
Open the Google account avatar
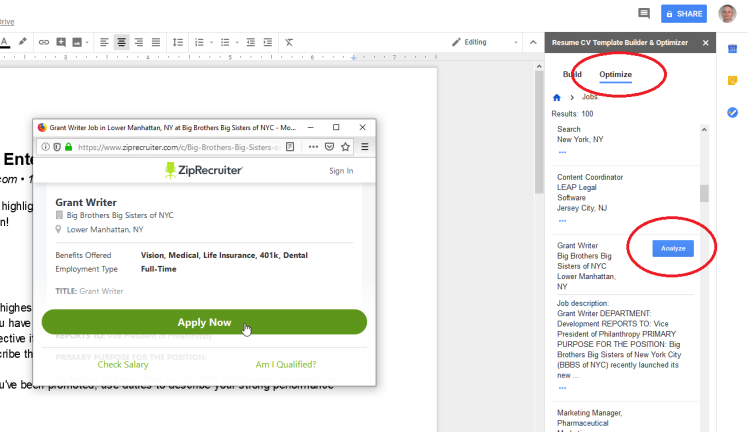727,14
